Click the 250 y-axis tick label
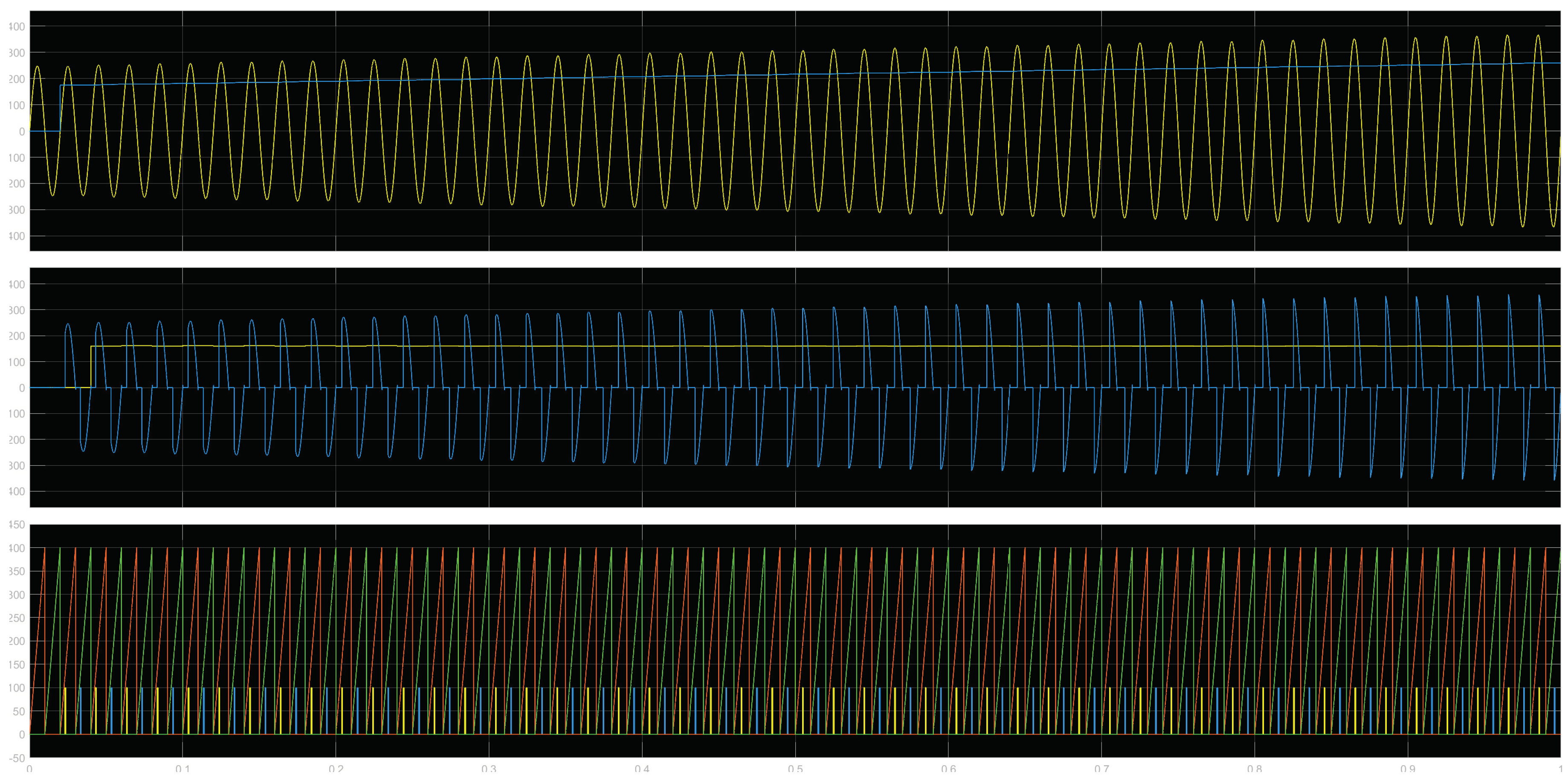The height and width of the screenshot is (784, 1568). (x=17, y=618)
